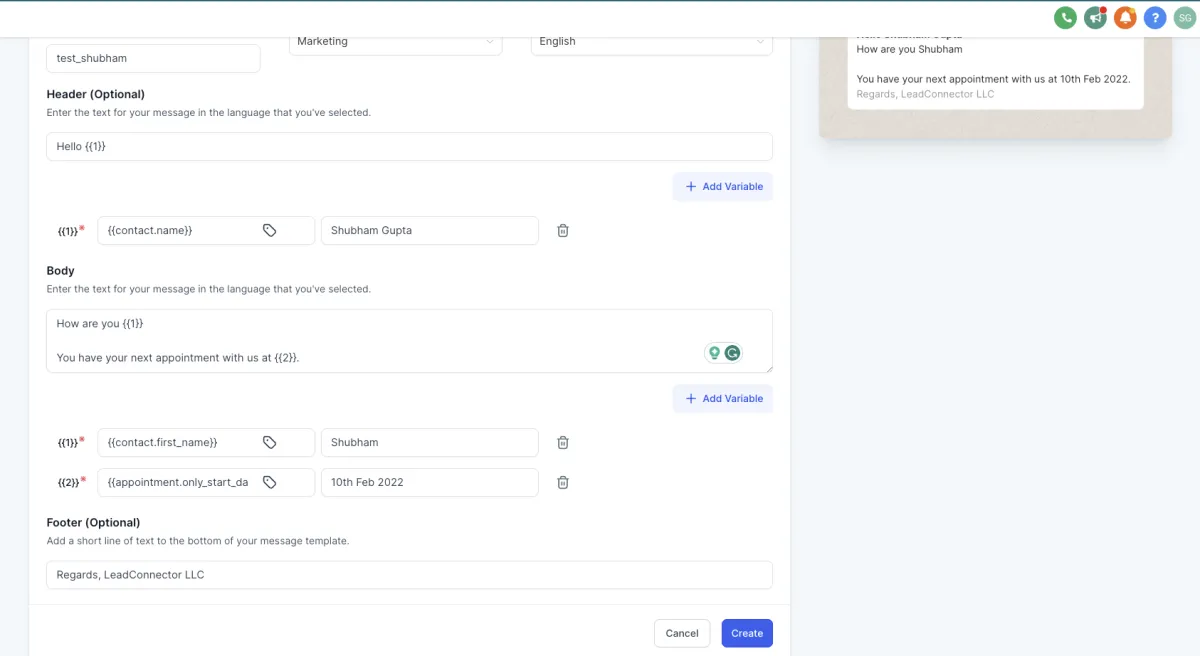Viewport: 1200px width, 656px height.
Task: Focus the 10th Feb 2022 sample field
Action: [x=430, y=482]
